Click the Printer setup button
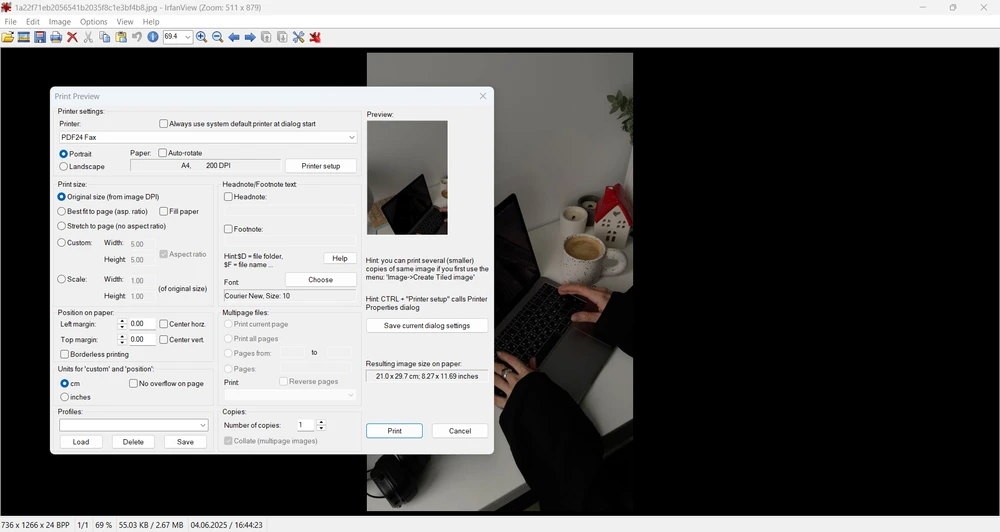Viewport: 1000px width, 532px height. 320,166
